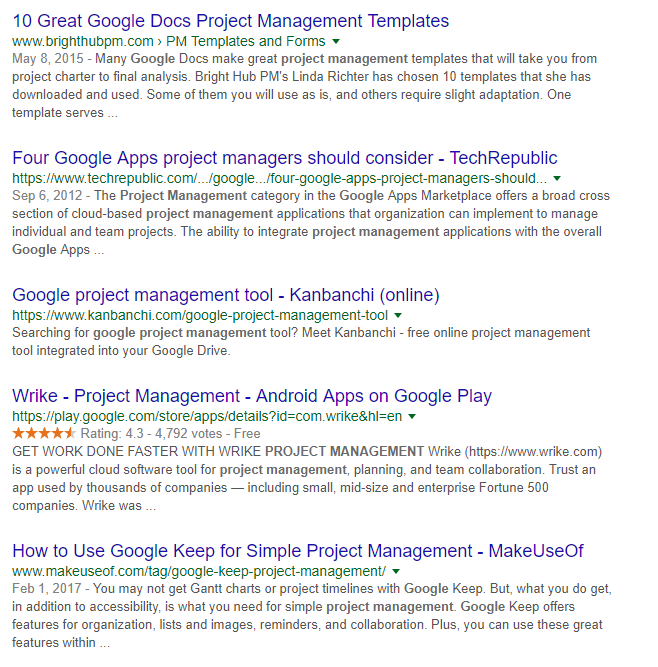Expand dropdown arrow next to play.google.com URL

412,416
